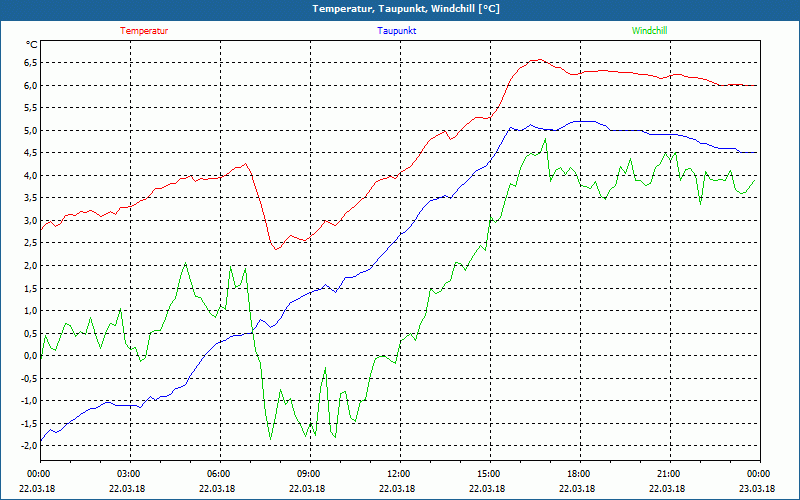This screenshot has height=500, width=800.
Task: Click the chart title Temperatur, Taupunkt, Windchill
Action: pyautogui.click(x=406, y=9)
